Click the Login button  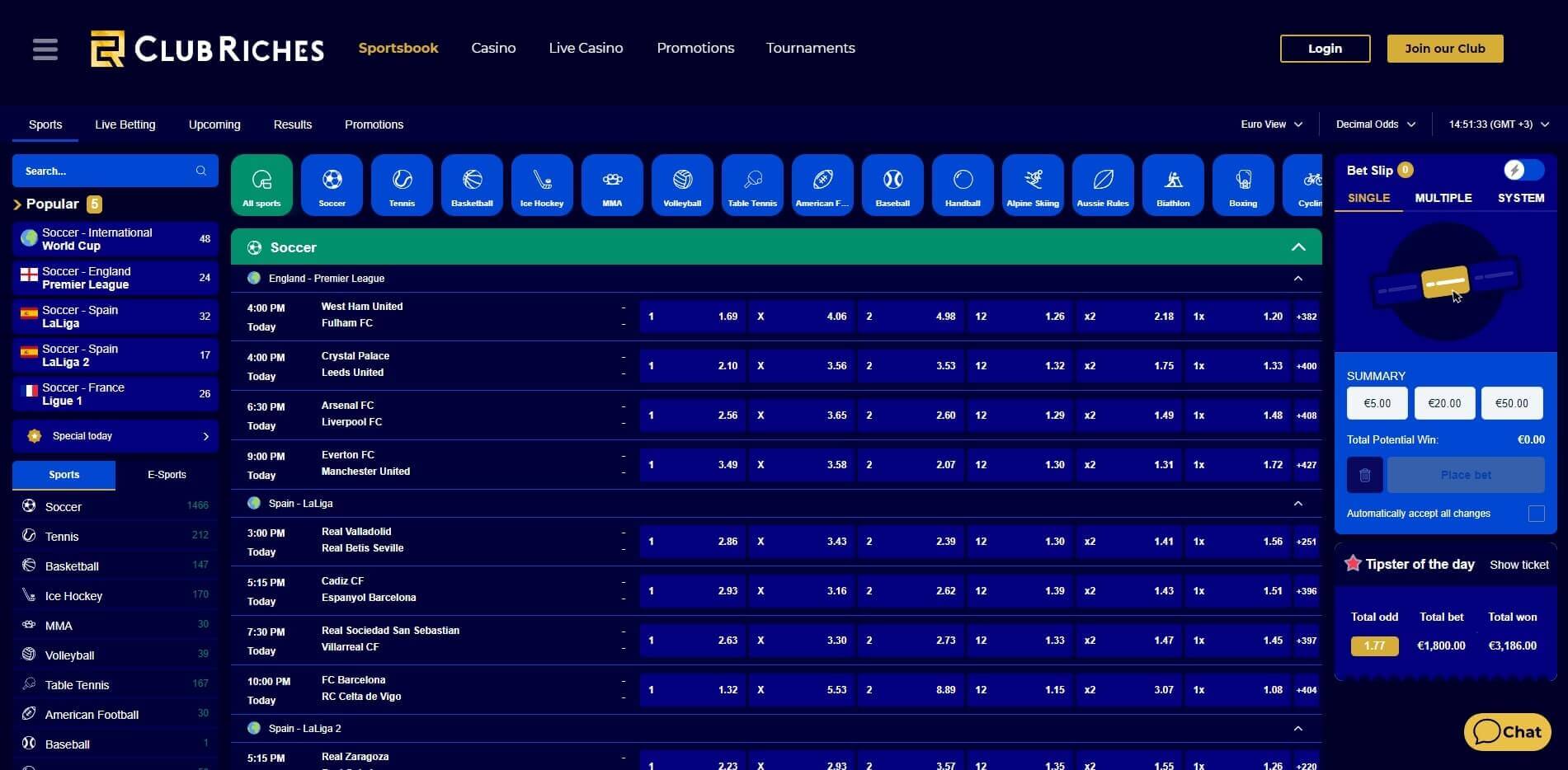point(1325,49)
